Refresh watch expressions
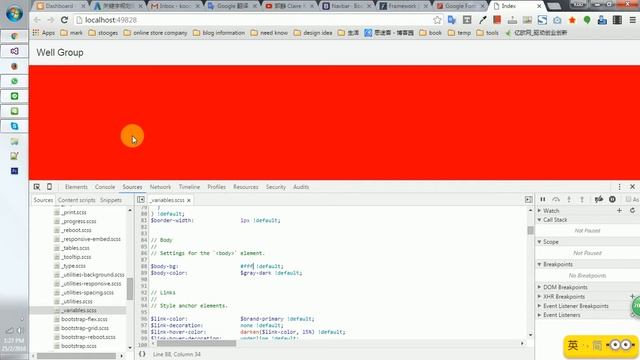This screenshot has width=640, height=360. point(632,210)
